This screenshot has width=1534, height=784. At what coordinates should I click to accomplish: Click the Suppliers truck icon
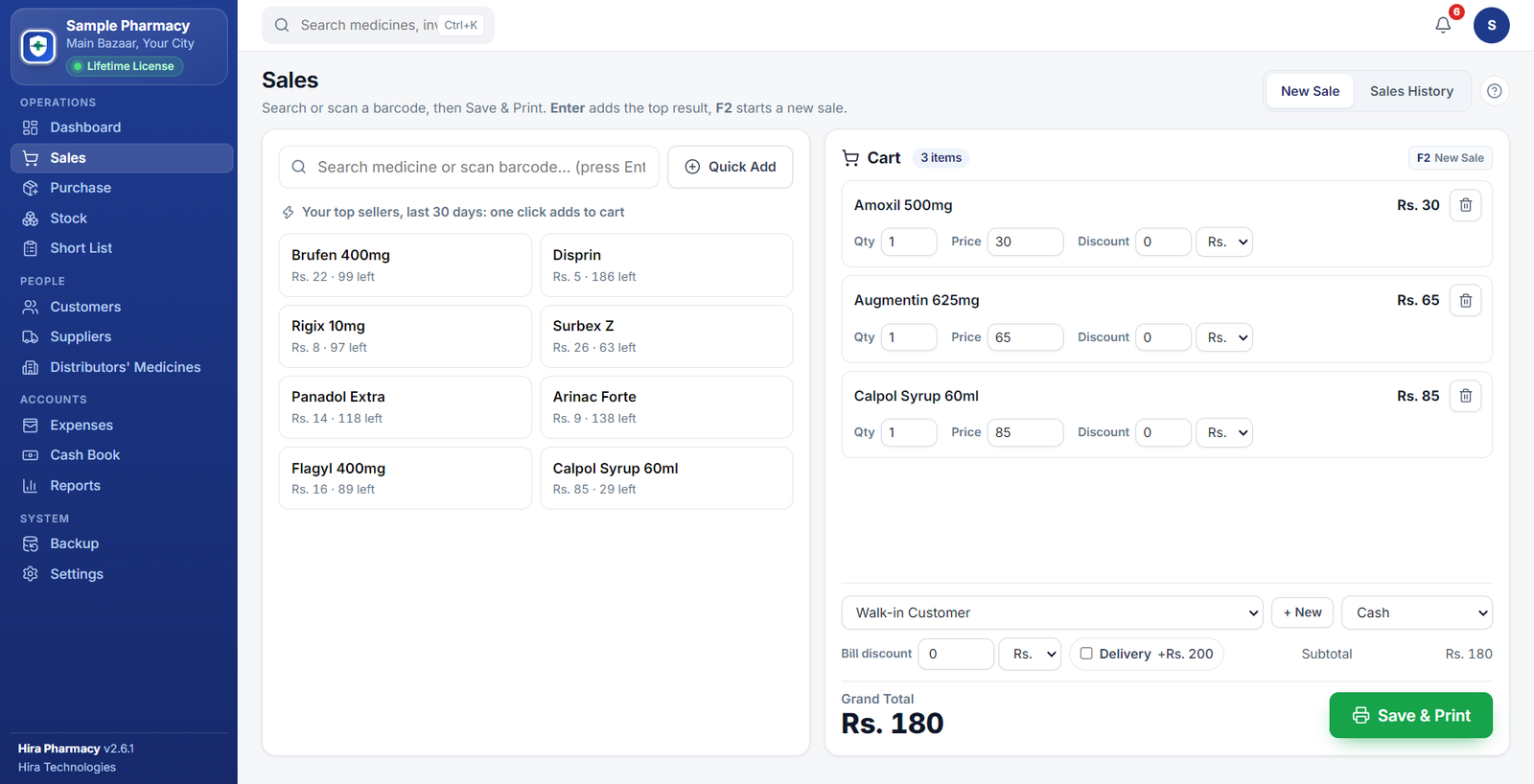click(31, 336)
